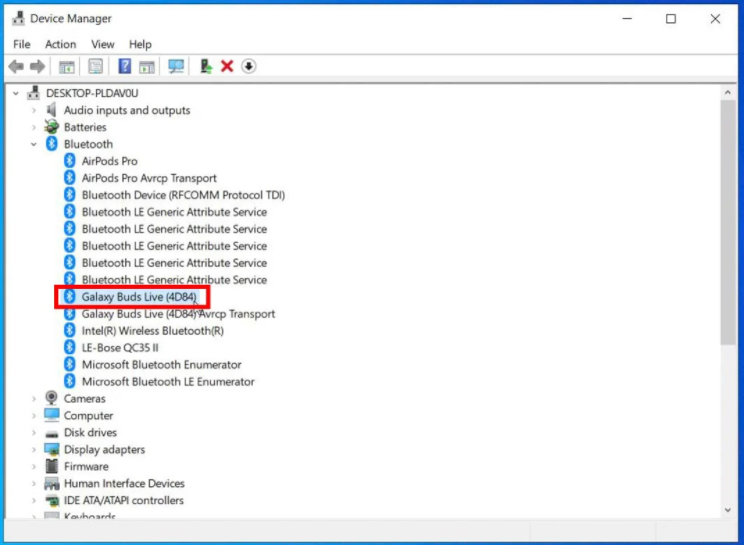Viewport: 744px width, 545px height.
Task: Click the red X Uninstall device icon
Action: (x=227, y=66)
